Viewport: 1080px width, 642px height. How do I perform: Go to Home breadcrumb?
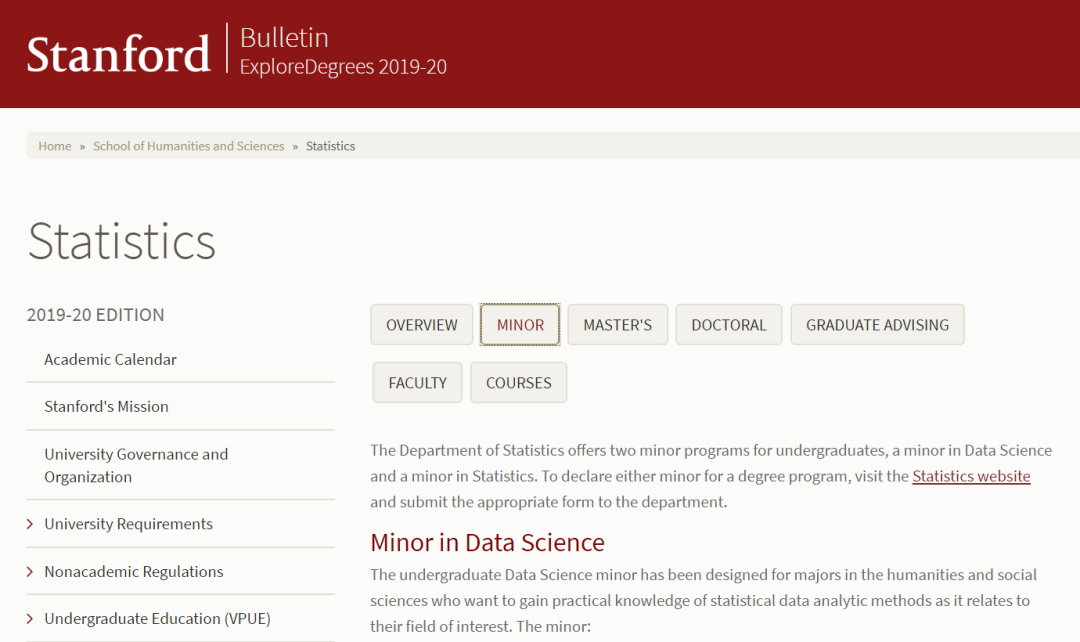(x=55, y=146)
